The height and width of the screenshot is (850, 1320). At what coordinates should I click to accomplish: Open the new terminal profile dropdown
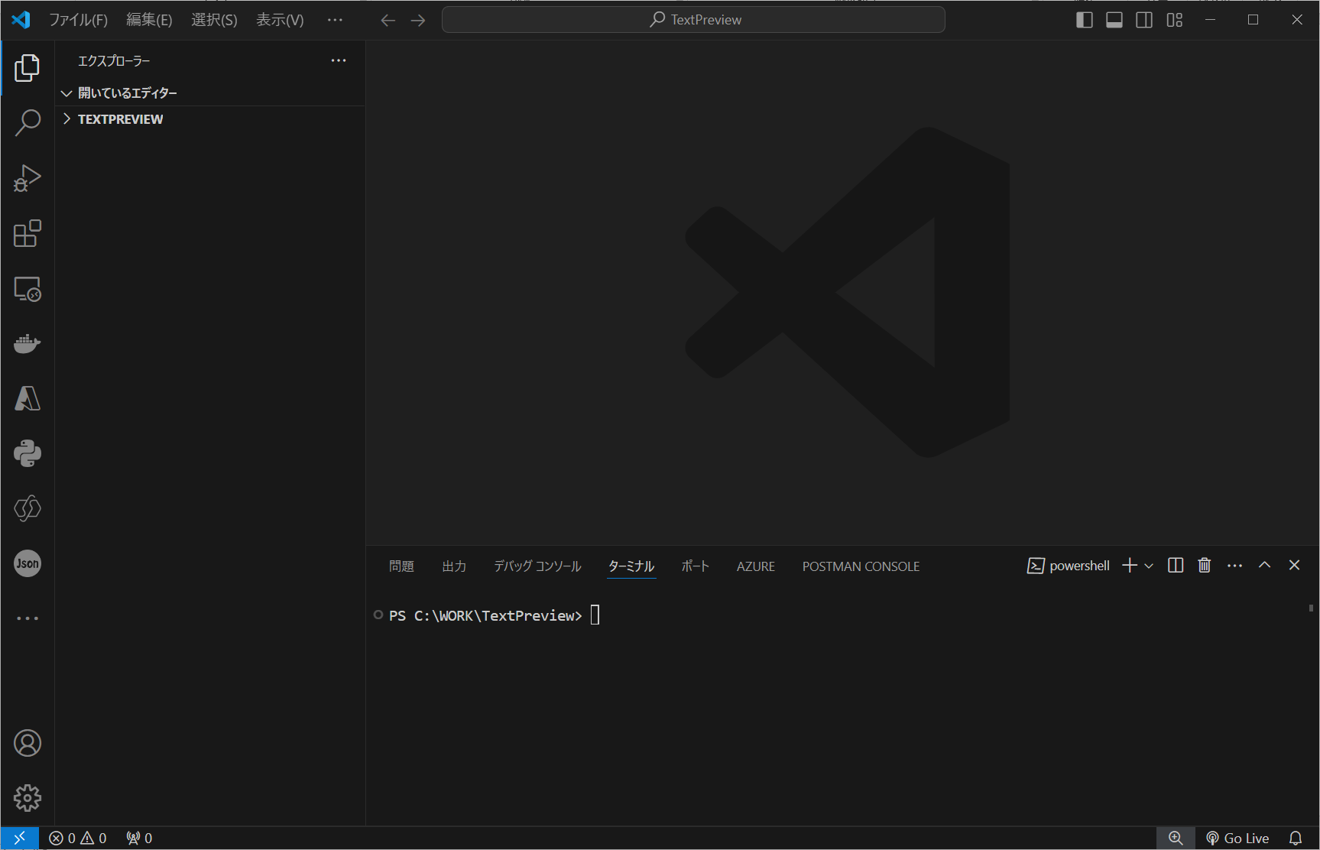coord(1149,566)
